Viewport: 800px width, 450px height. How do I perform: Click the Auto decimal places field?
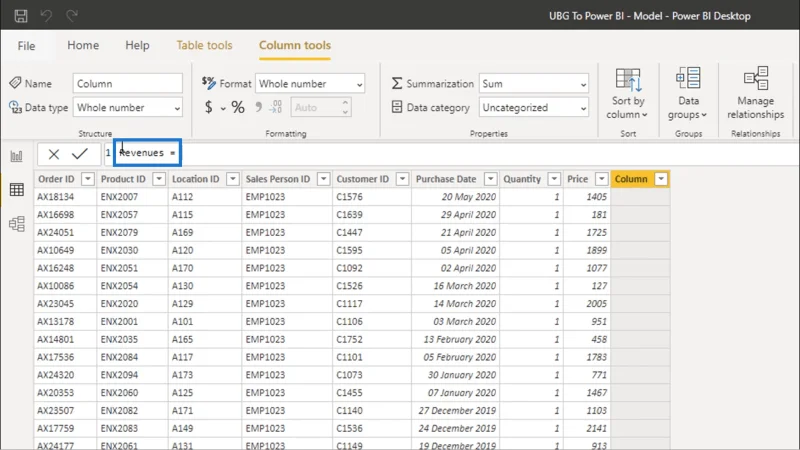[315, 108]
